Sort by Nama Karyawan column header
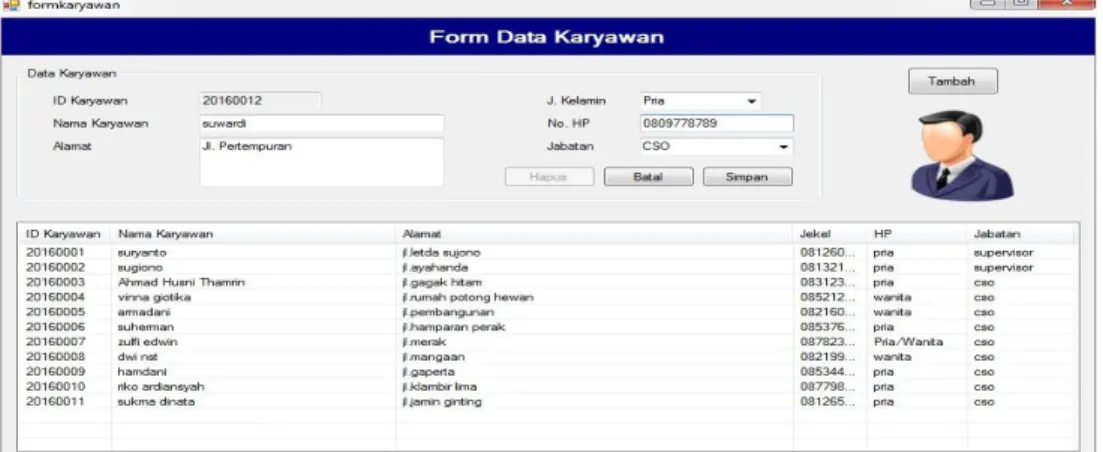The height and width of the screenshot is (452, 1103). (253, 233)
